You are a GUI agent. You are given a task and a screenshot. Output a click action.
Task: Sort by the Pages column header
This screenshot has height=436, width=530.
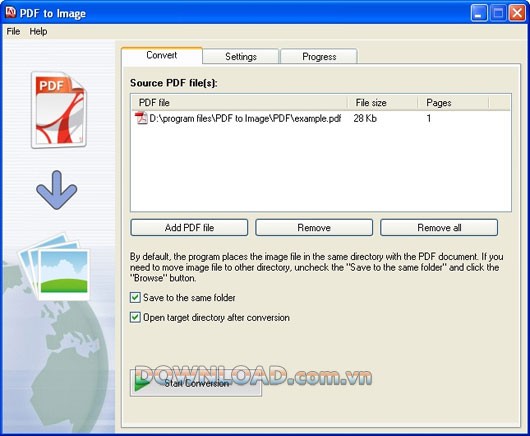[453, 102]
